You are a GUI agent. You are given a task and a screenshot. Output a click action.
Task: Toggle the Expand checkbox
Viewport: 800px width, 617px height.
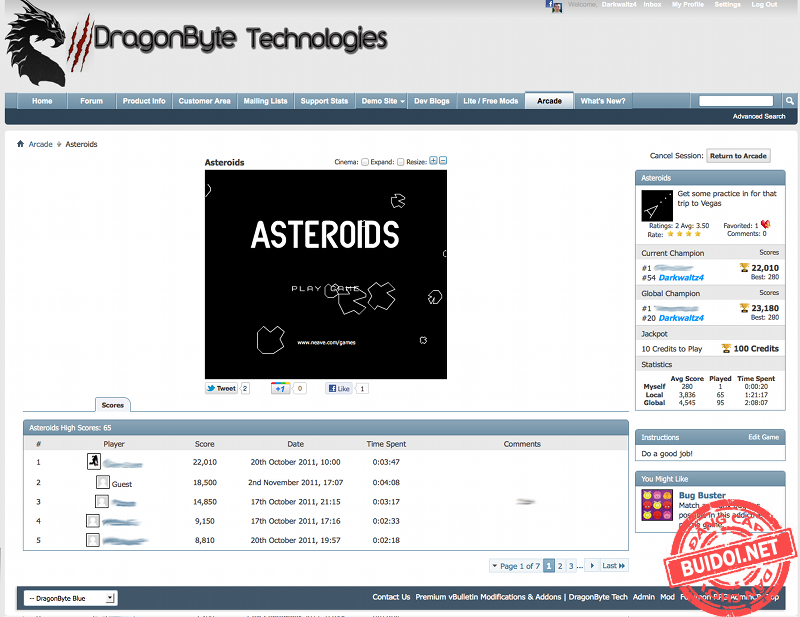[x=401, y=162]
